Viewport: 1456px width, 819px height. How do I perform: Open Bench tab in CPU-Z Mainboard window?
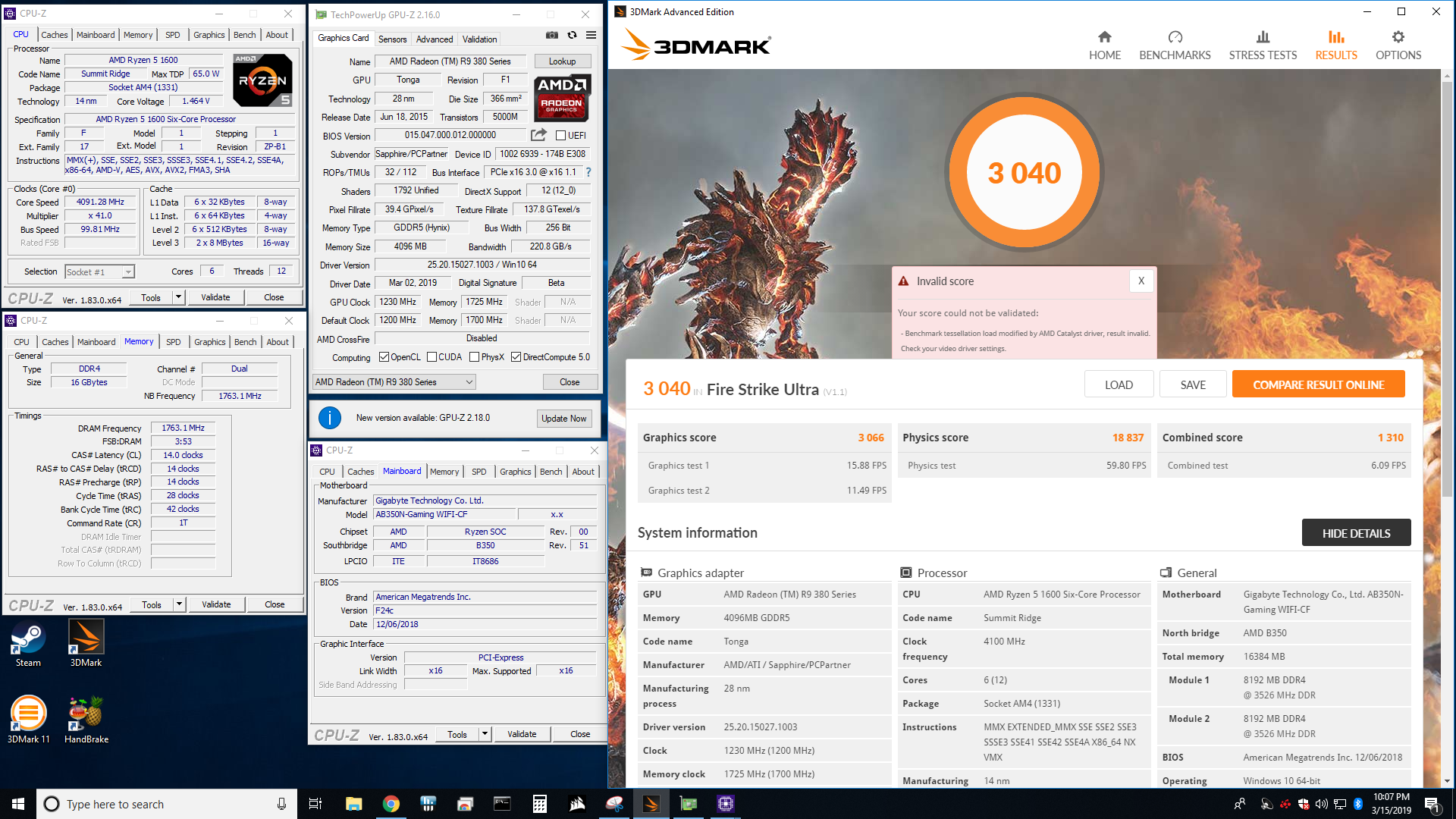pyautogui.click(x=551, y=472)
